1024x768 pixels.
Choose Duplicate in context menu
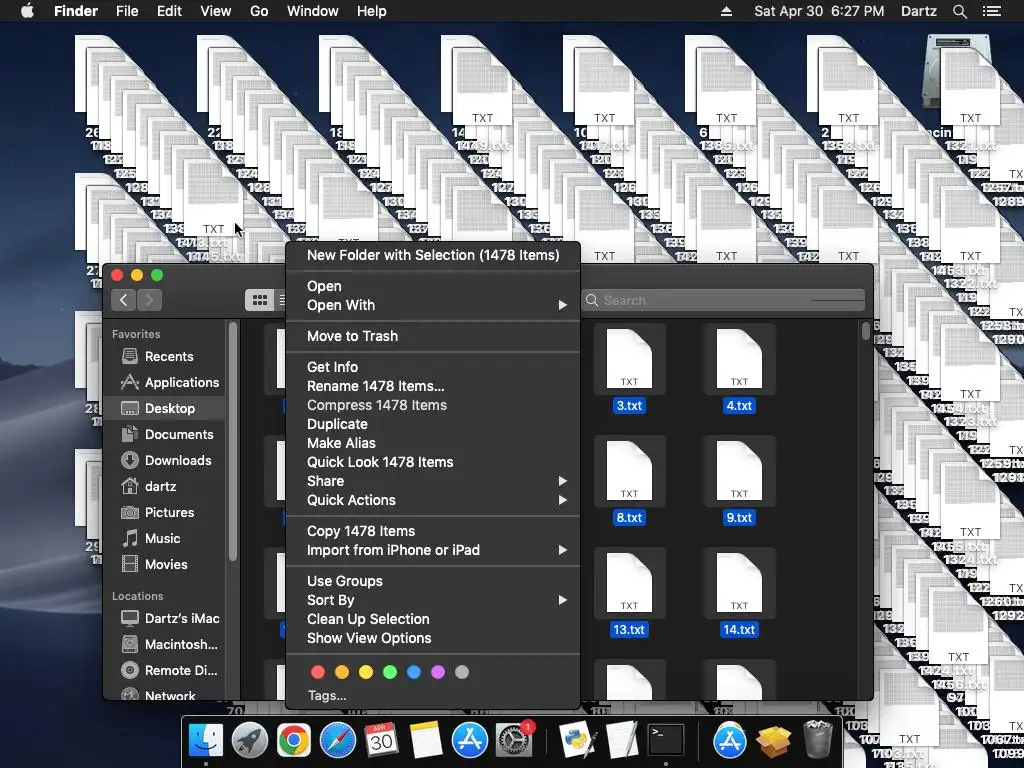tap(433, 424)
